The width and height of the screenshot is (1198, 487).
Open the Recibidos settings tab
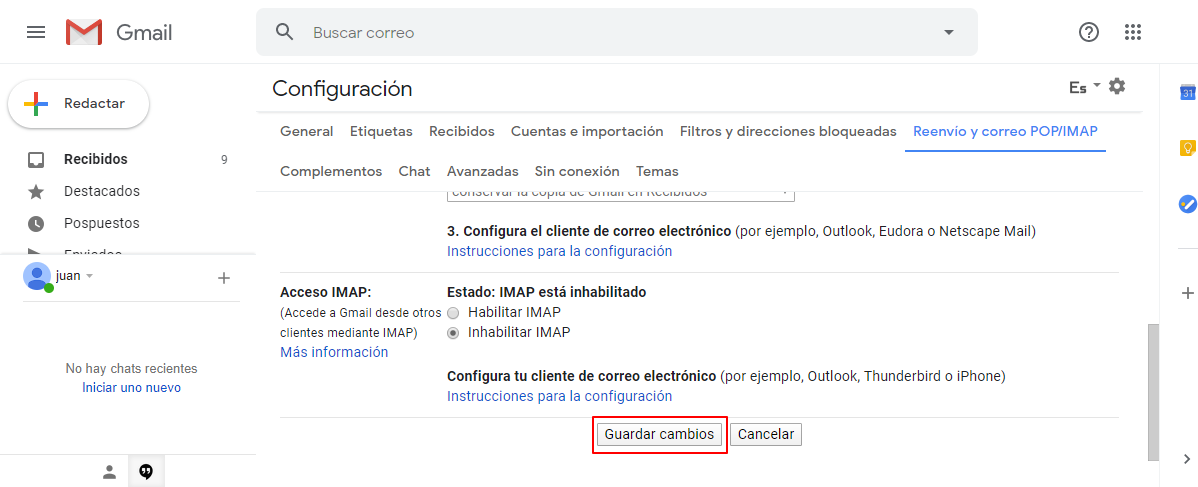461,131
